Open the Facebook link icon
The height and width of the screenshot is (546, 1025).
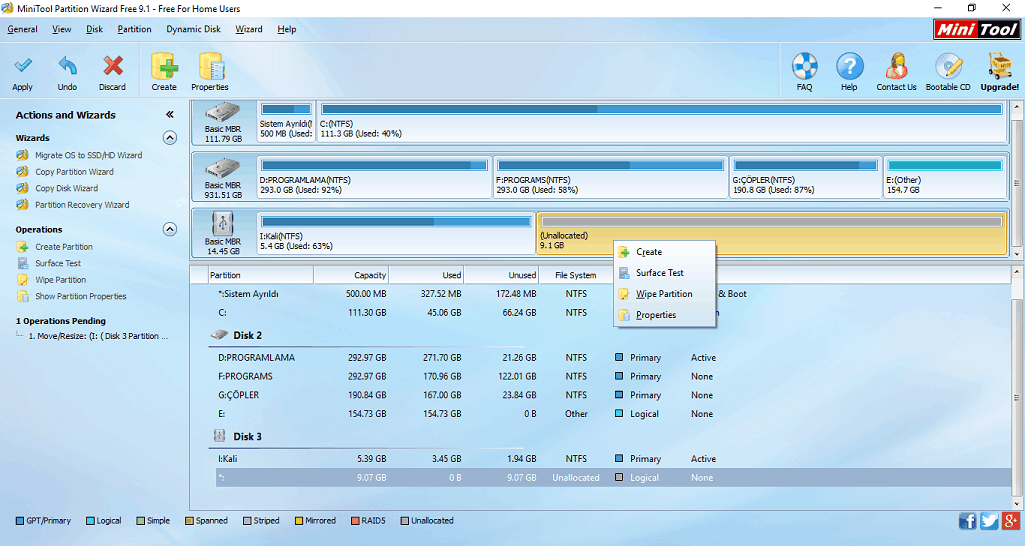(967, 520)
